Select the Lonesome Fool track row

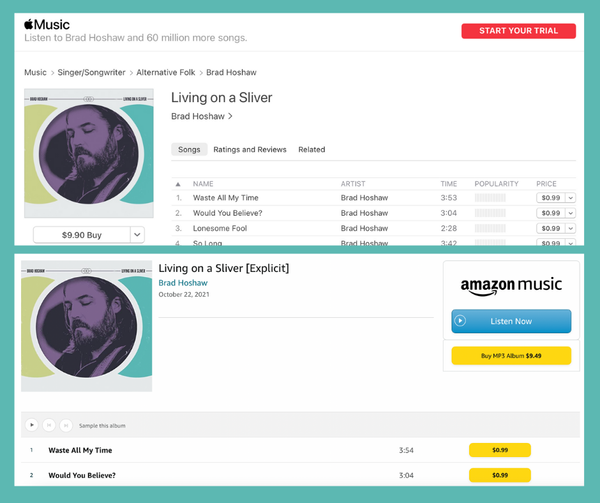(373, 228)
